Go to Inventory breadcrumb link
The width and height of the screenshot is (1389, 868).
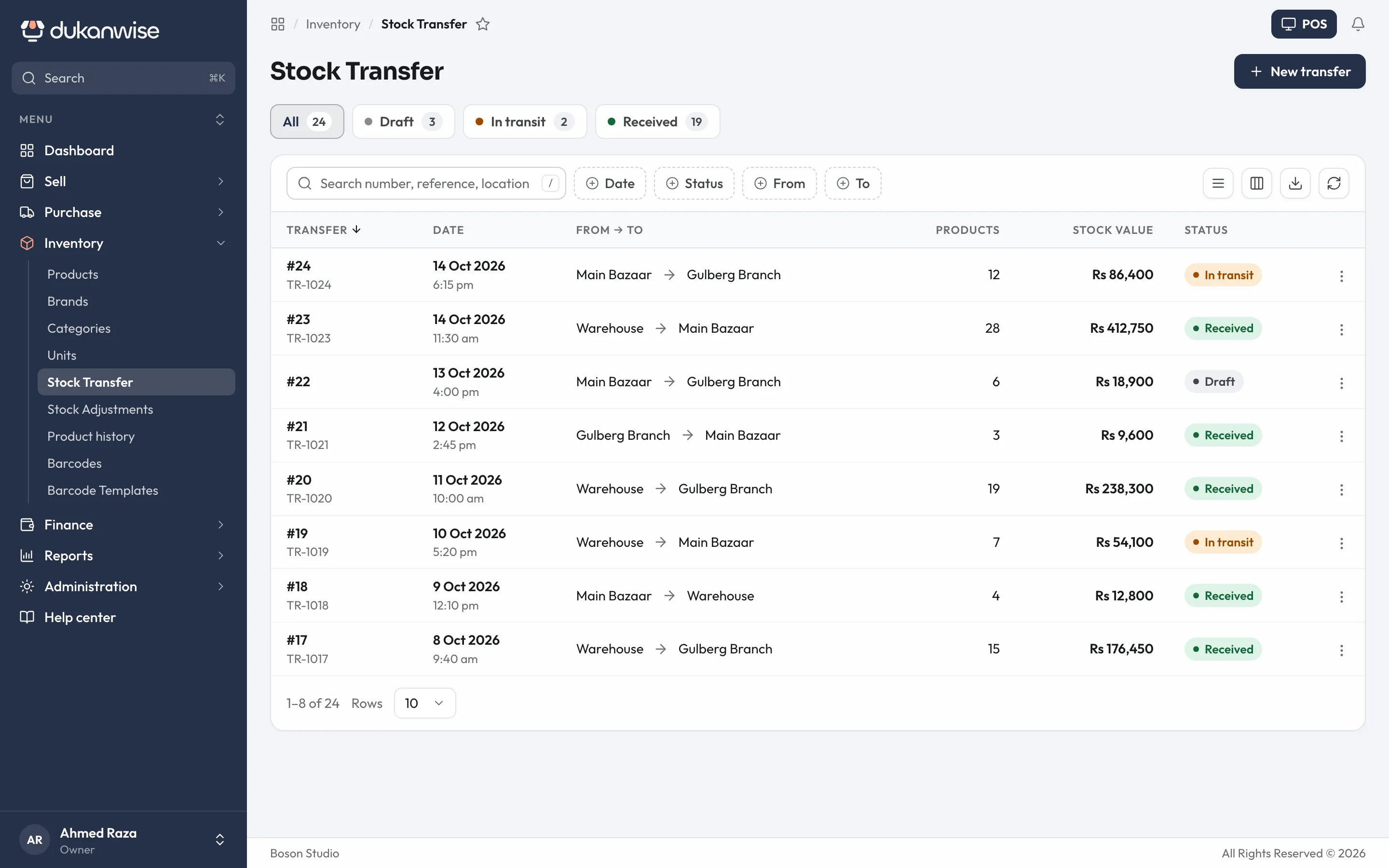pos(333,24)
